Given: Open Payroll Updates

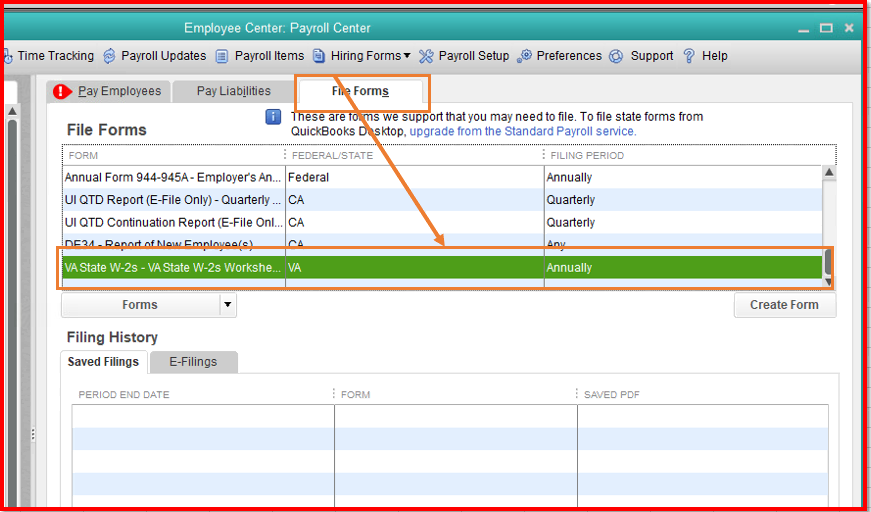Looking at the screenshot, I should coord(163,56).
